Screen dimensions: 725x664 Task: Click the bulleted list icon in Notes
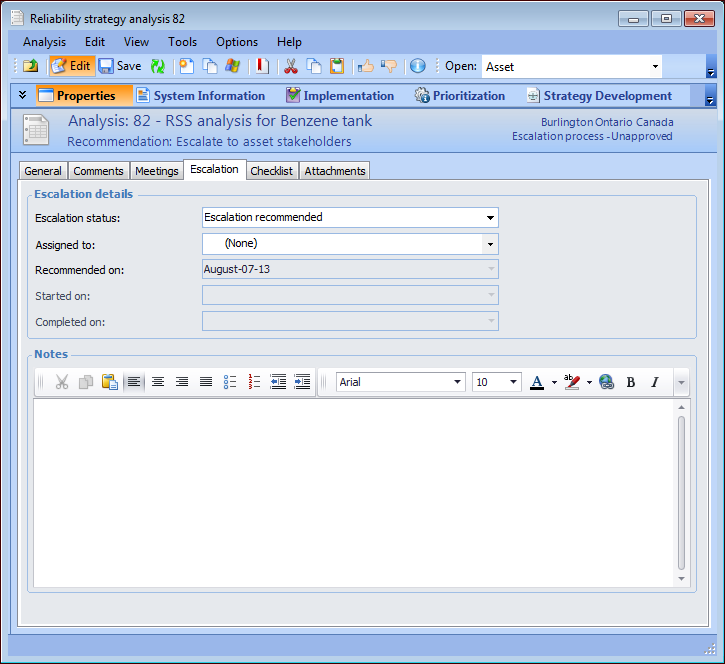[x=230, y=382]
